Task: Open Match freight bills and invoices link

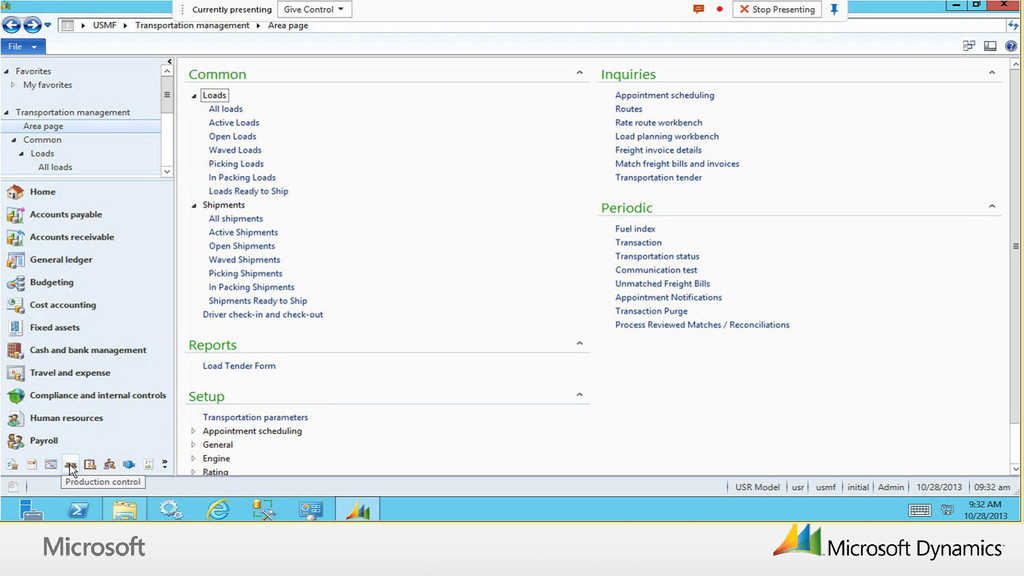Action: (x=677, y=164)
